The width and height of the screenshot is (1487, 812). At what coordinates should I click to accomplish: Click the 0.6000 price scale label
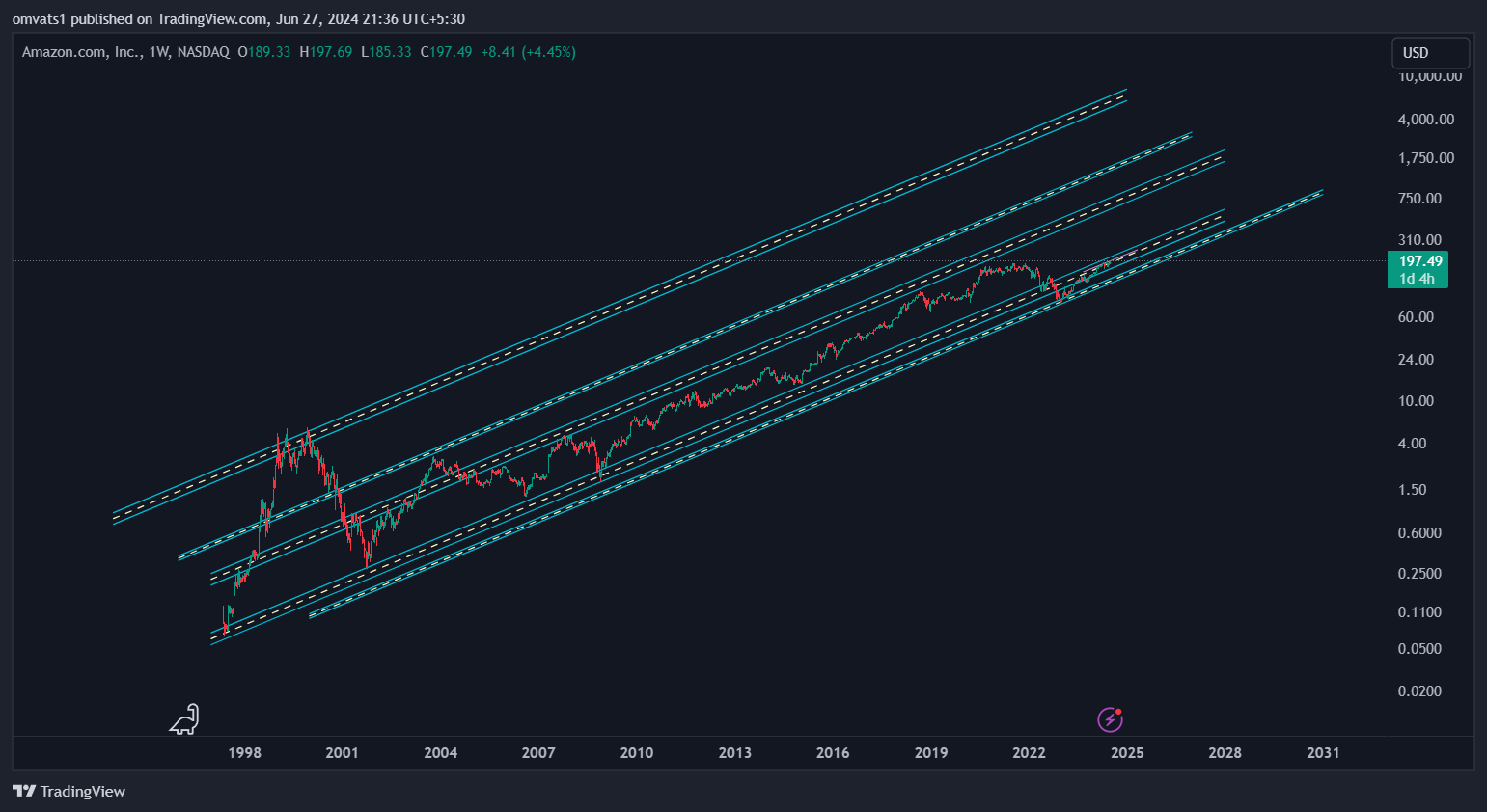click(1419, 533)
